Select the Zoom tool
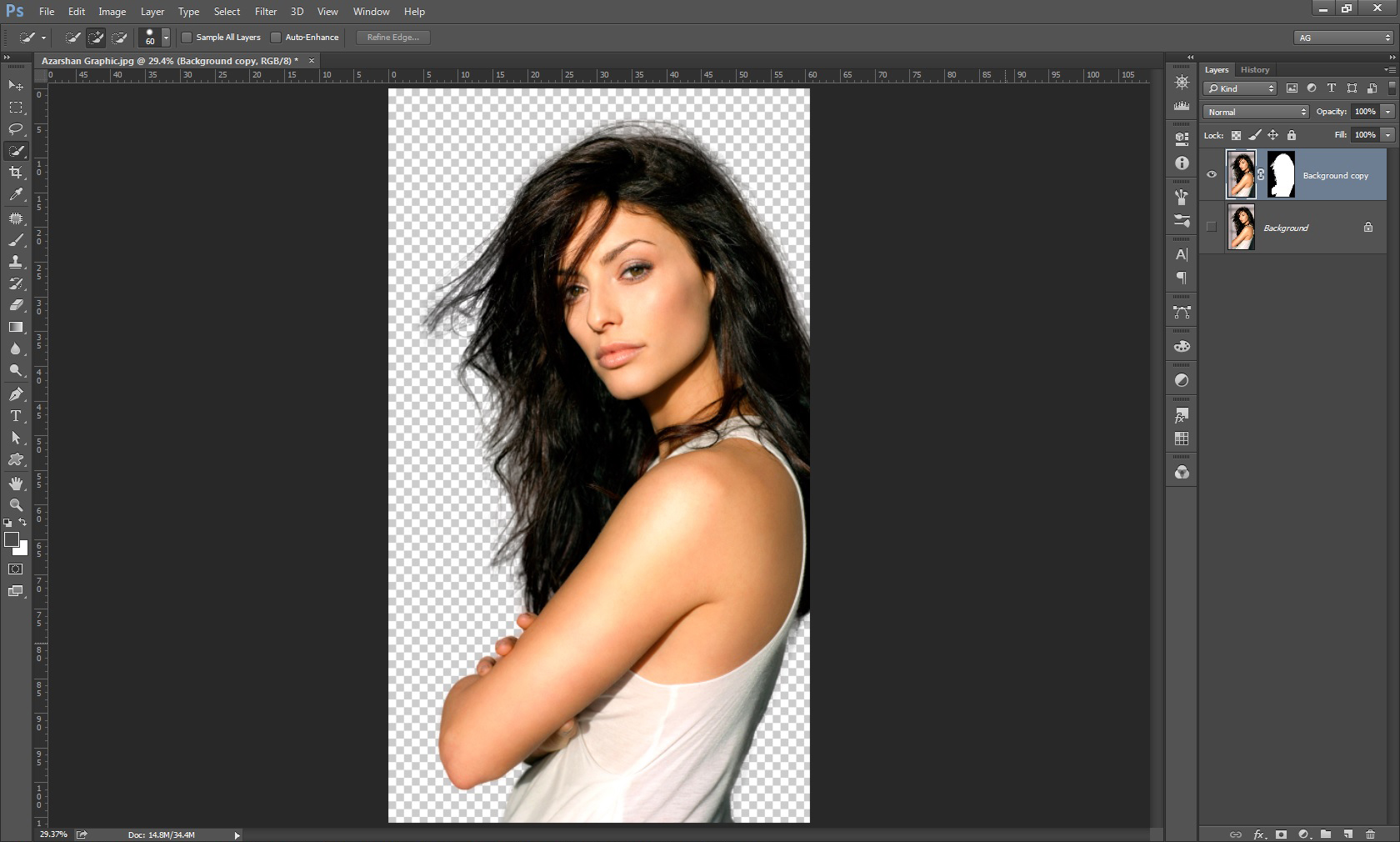The width and height of the screenshot is (1400, 842). pos(16,505)
